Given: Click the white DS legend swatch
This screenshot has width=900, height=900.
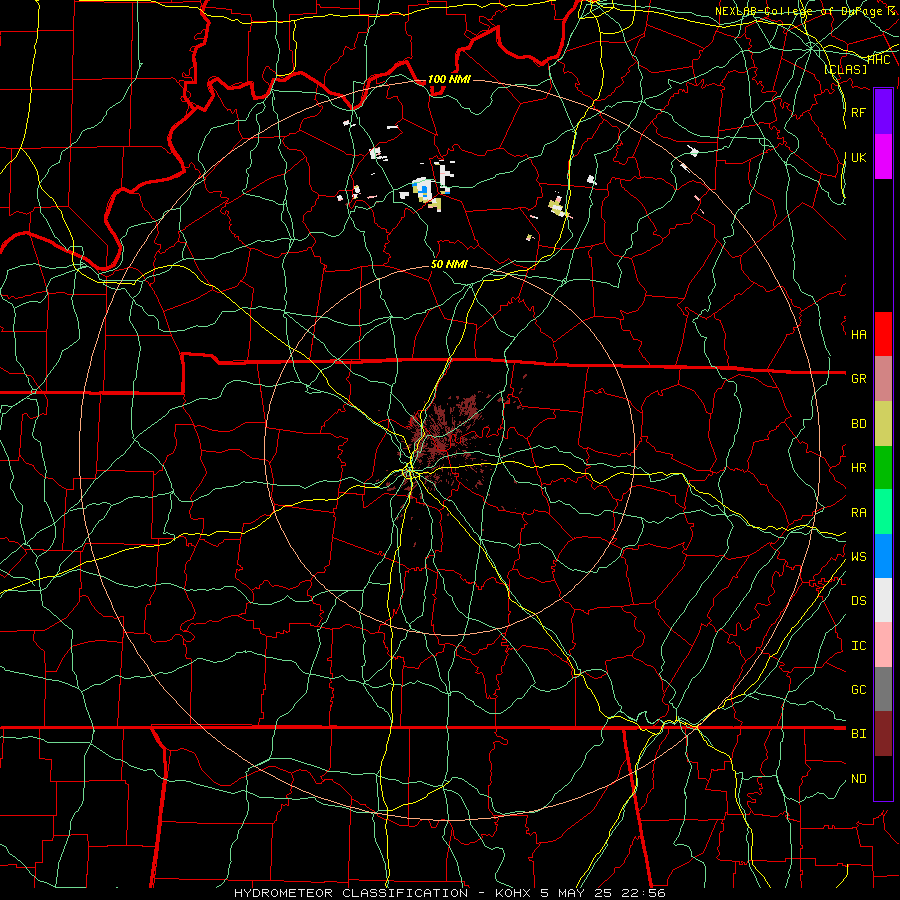Looking at the screenshot, I should click(883, 600).
